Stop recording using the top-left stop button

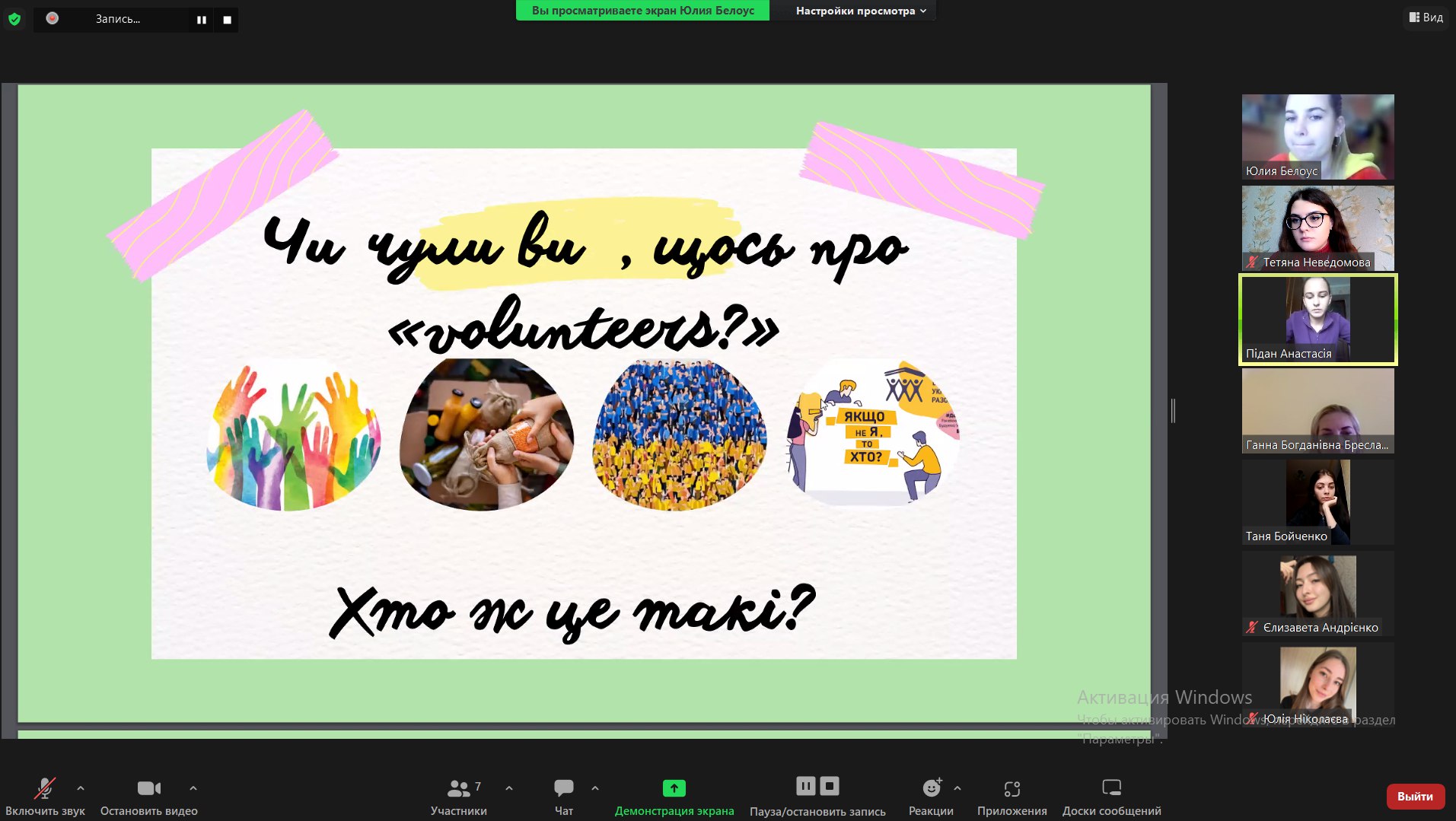pyautogui.click(x=227, y=20)
